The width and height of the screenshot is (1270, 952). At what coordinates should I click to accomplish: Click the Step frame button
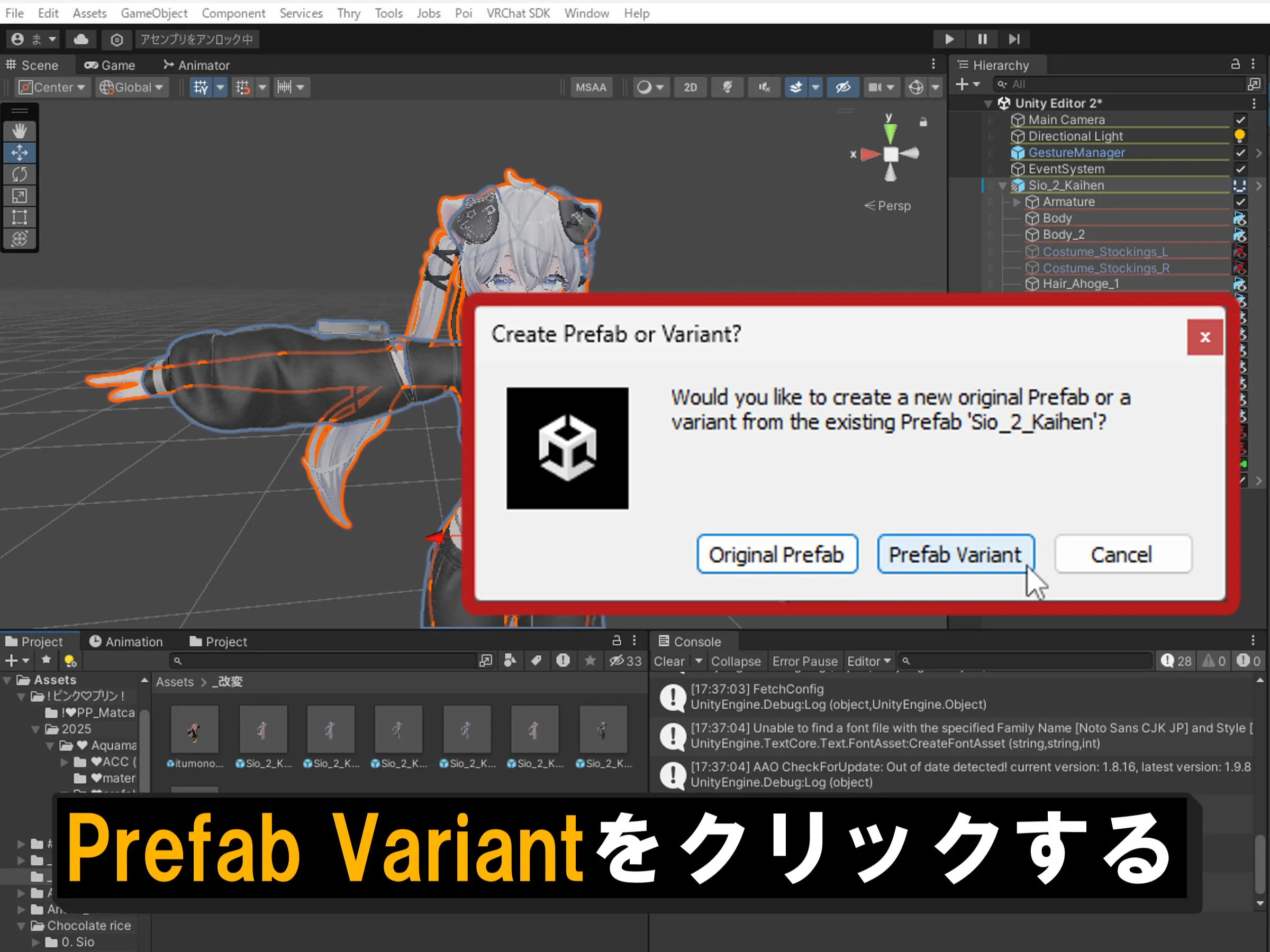point(1014,39)
